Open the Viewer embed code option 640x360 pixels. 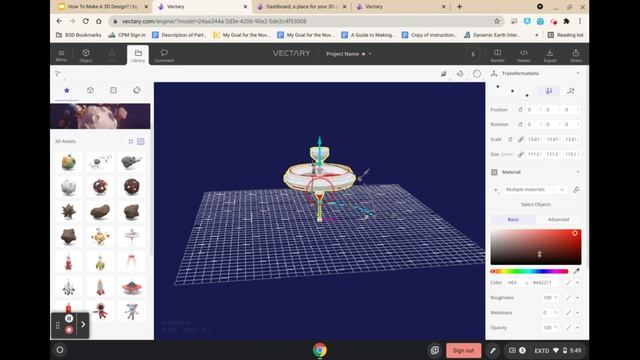click(524, 56)
